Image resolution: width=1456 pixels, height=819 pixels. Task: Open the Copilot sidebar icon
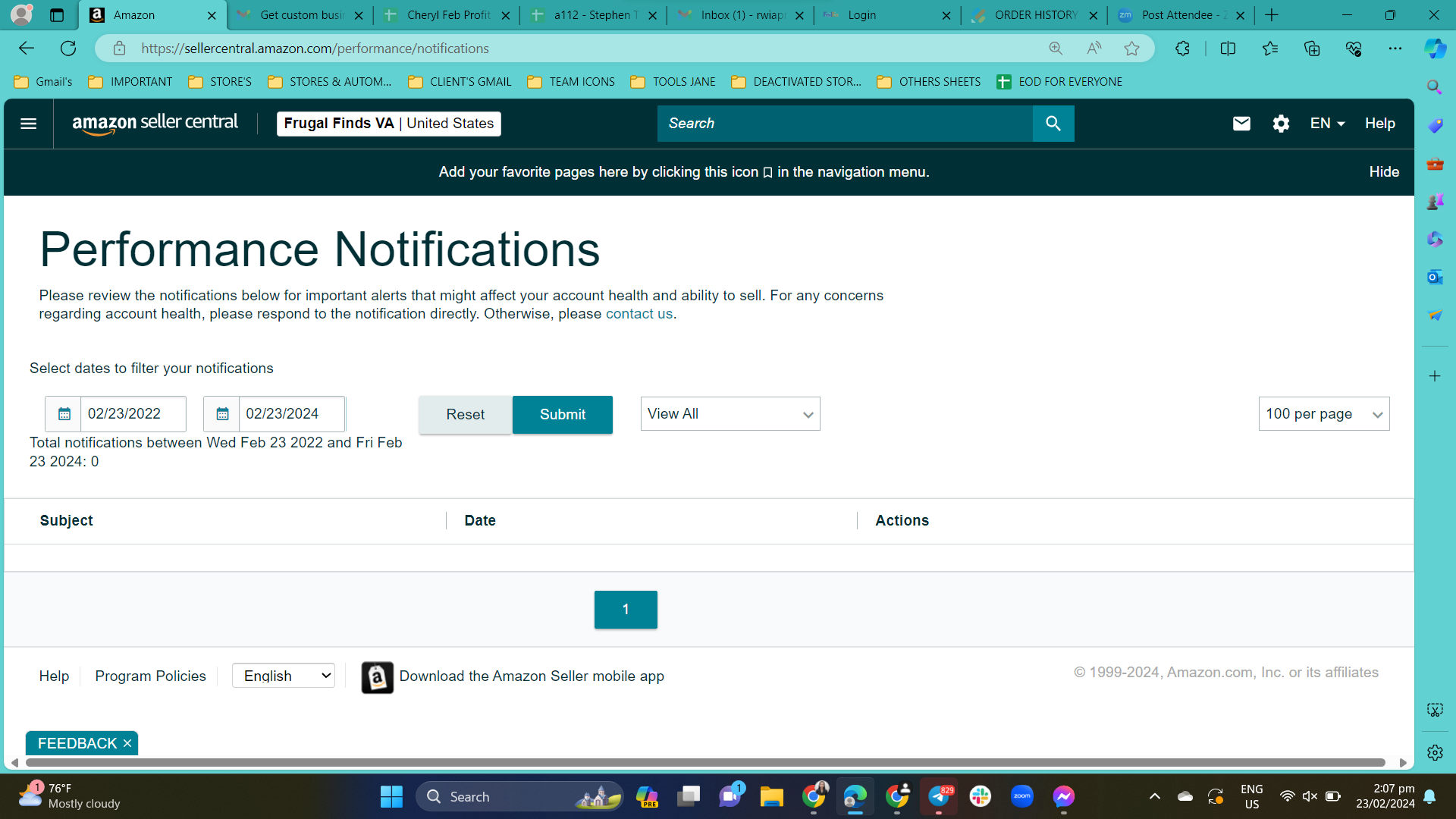click(1435, 49)
